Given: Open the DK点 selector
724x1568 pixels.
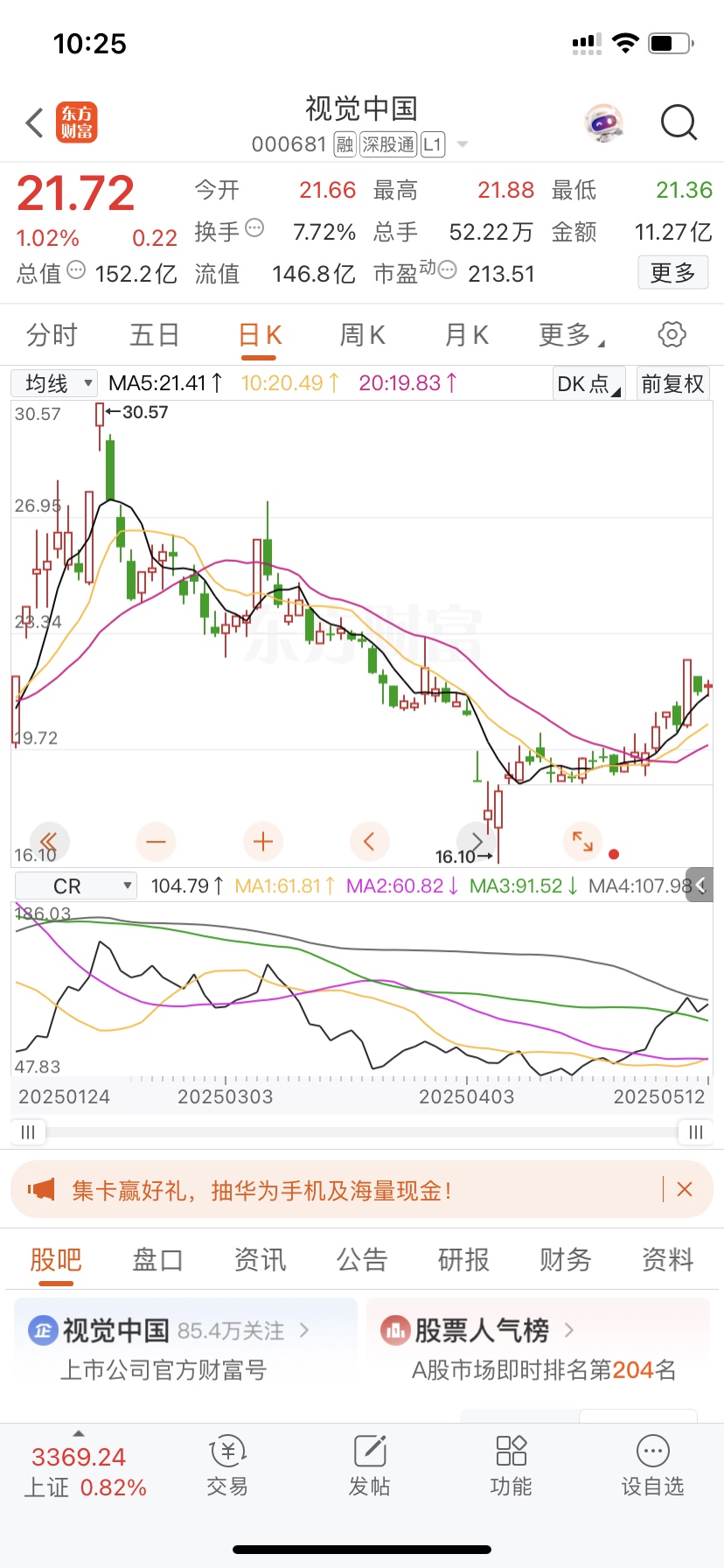Looking at the screenshot, I should [589, 383].
